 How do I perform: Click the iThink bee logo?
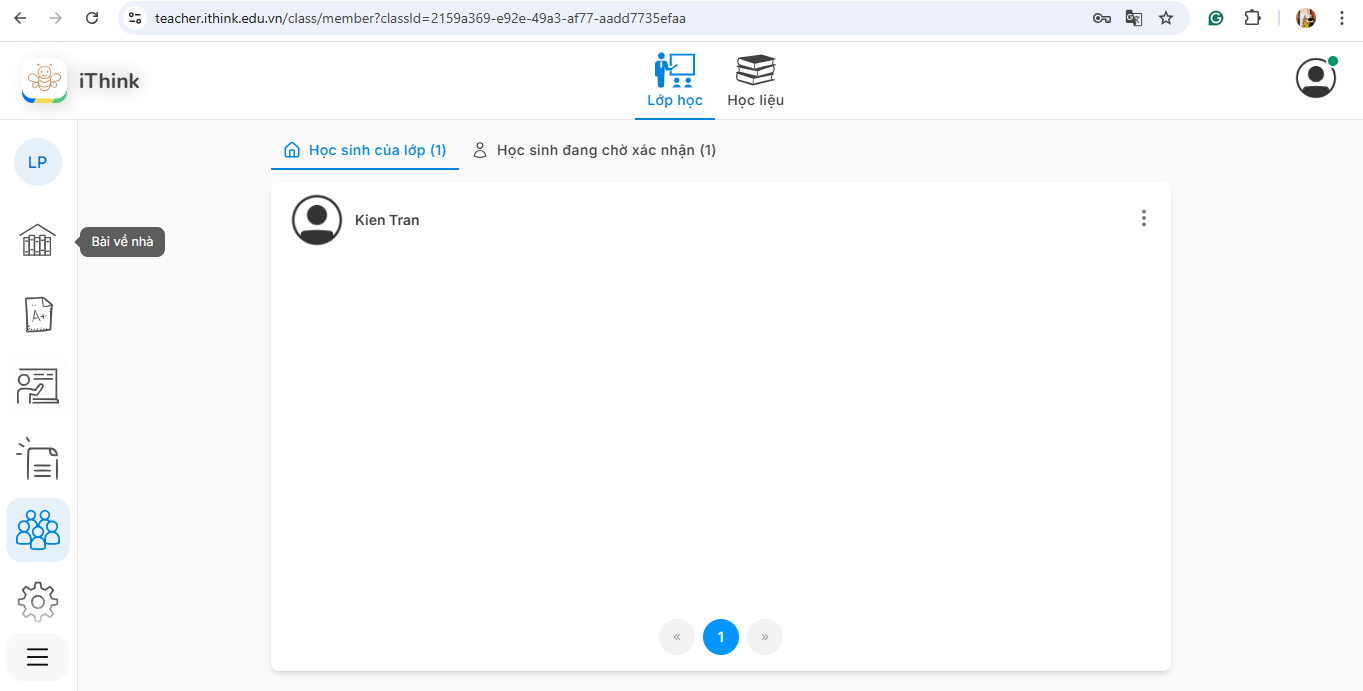(x=44, y=81)
